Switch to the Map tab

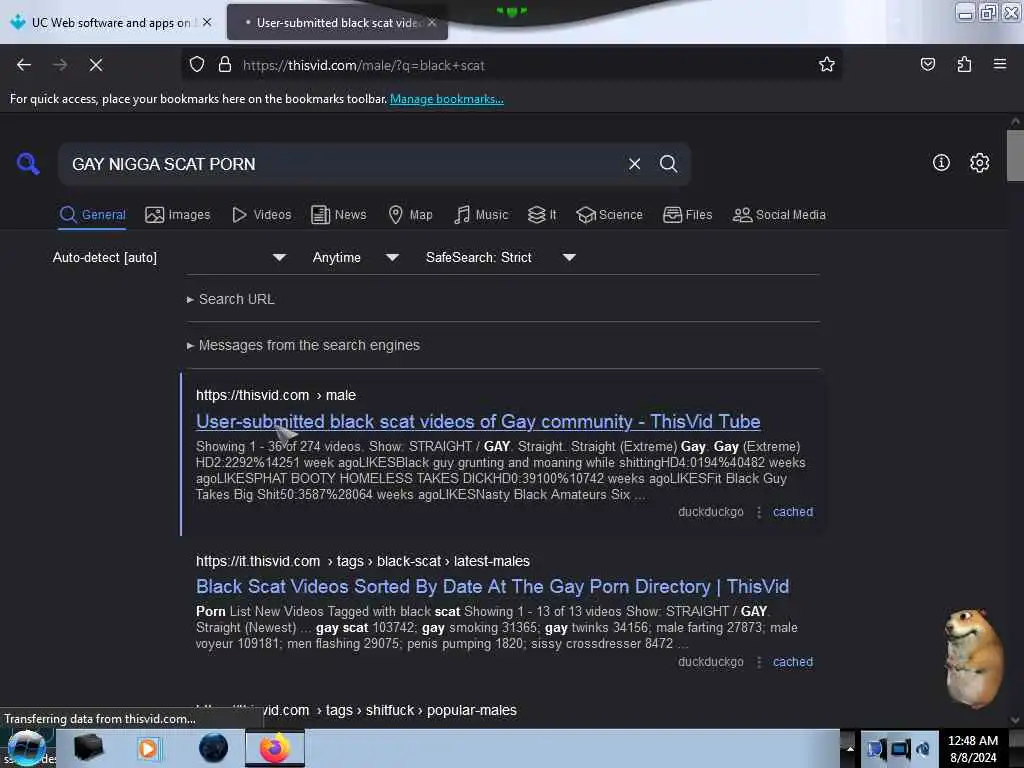point(411,215)
